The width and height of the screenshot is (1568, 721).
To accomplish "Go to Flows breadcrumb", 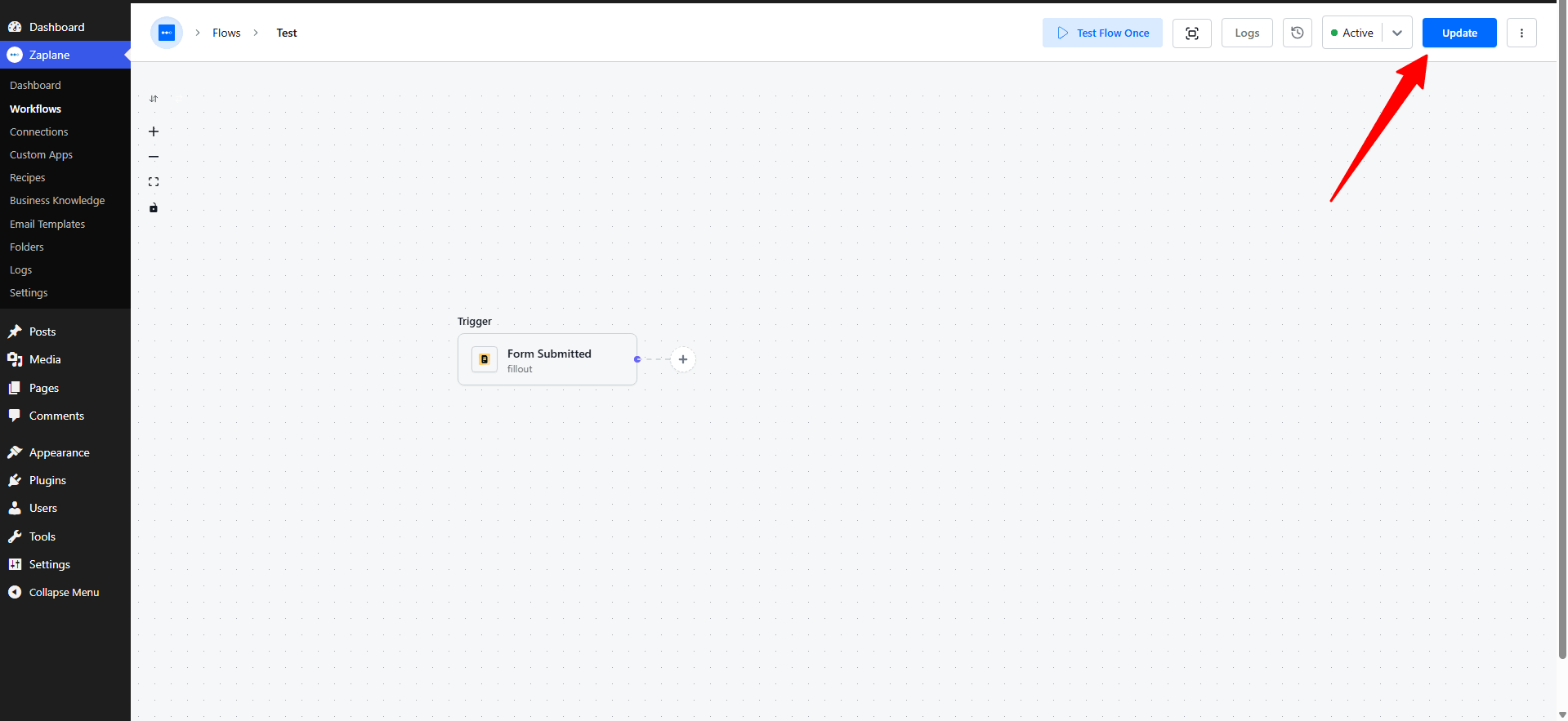I will [x=226, y=33].
